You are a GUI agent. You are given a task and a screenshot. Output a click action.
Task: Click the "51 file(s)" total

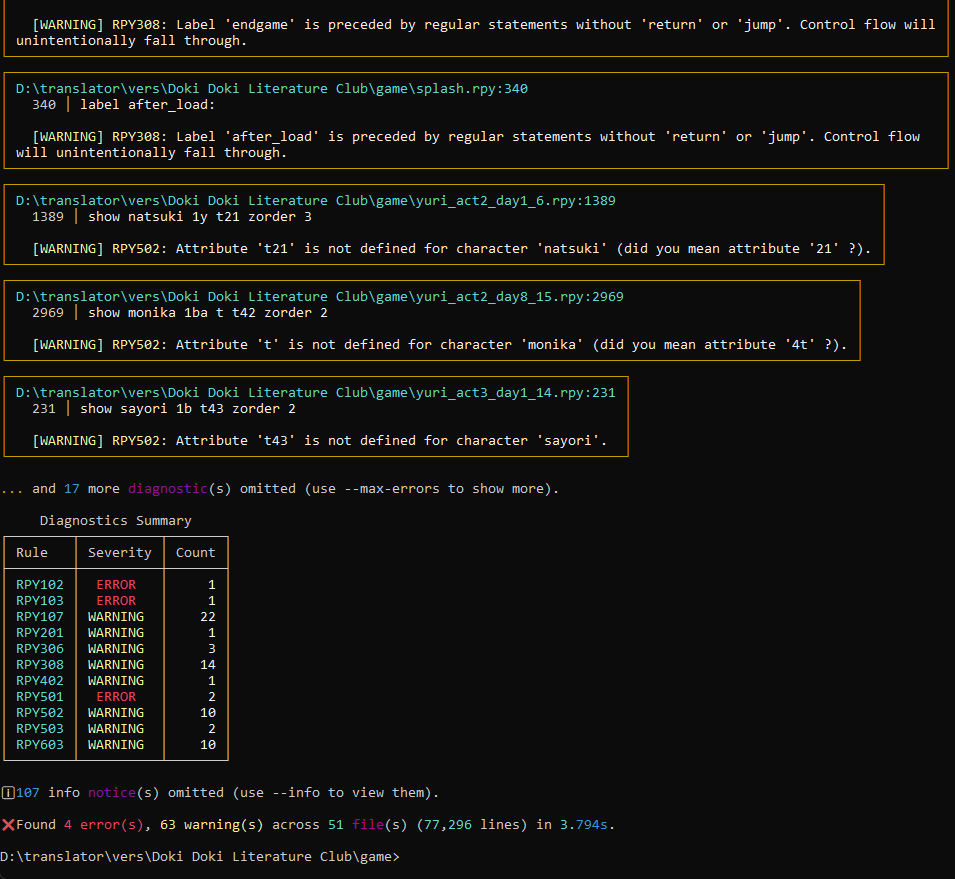(367, 825)
